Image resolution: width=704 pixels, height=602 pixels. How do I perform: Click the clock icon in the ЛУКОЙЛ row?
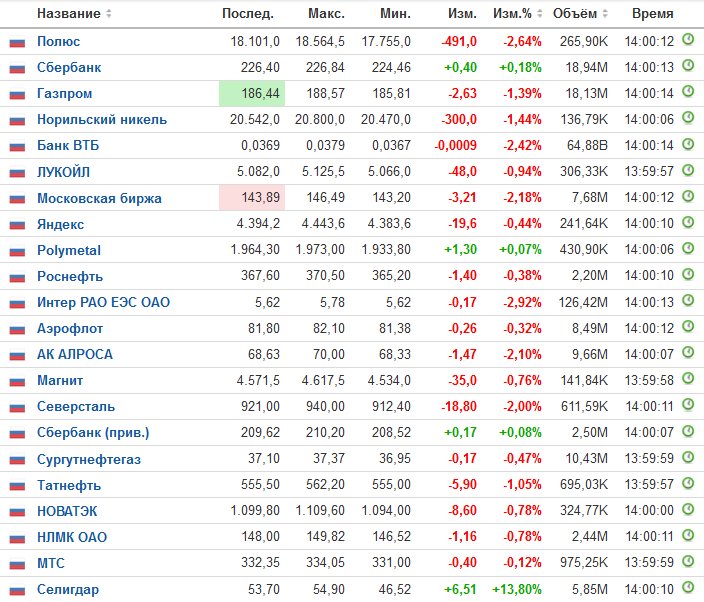pyautogui.click(x=688, y=170)
